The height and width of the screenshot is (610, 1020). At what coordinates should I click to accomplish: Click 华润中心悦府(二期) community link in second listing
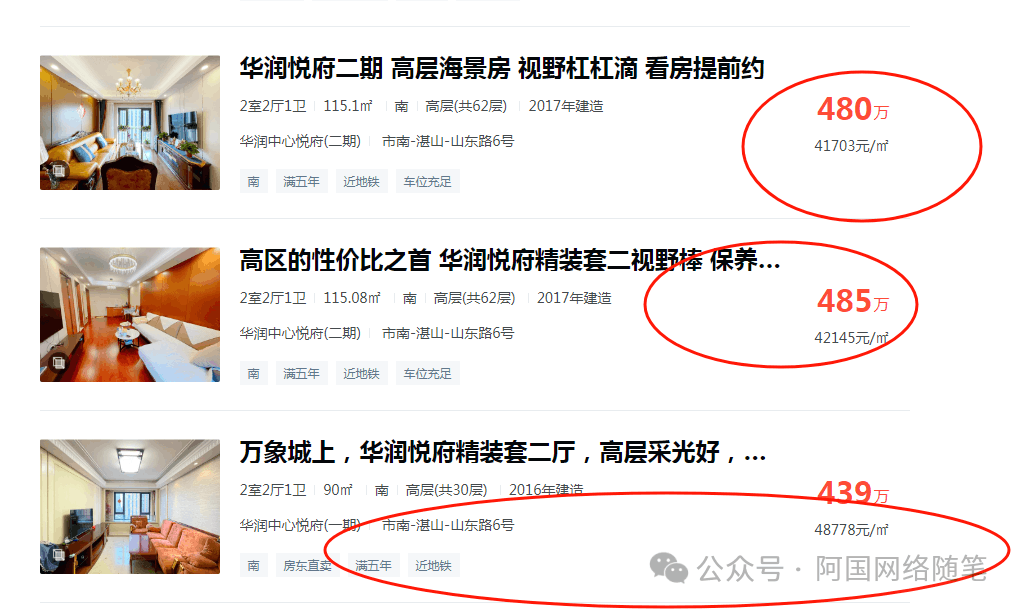point(300,333)
